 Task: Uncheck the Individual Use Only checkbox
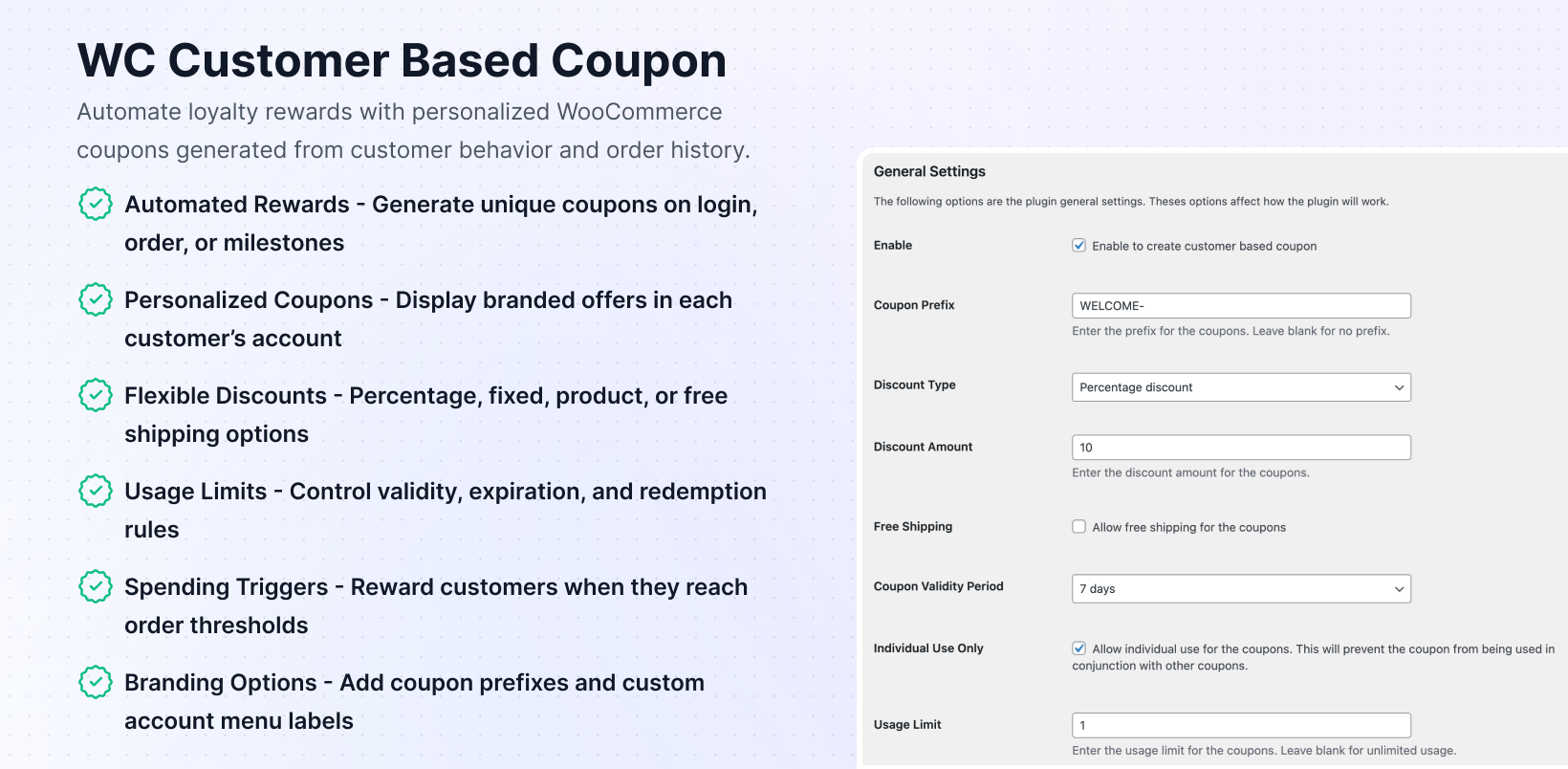coord(1078,648)
